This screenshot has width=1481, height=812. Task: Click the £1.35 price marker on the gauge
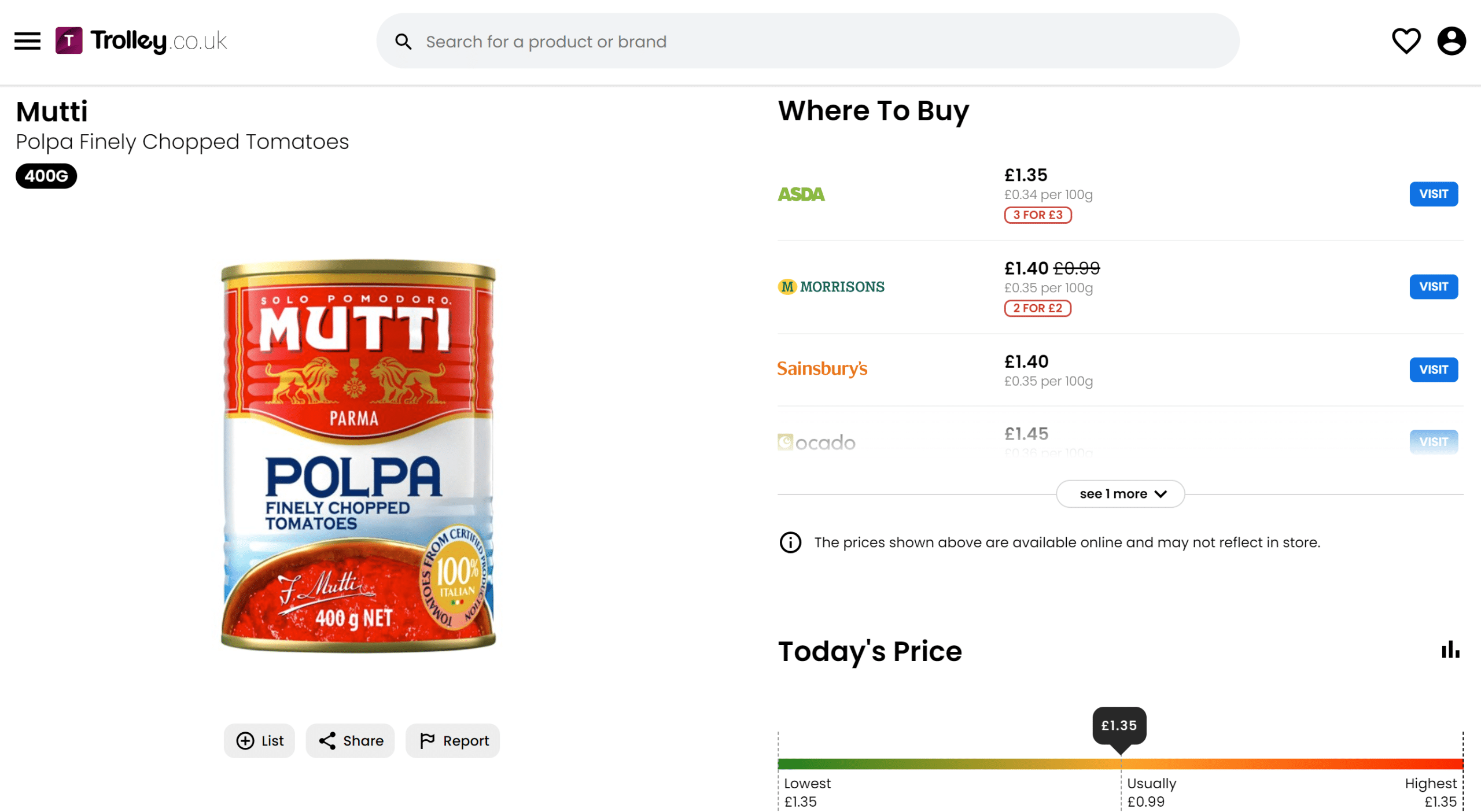1119,726
